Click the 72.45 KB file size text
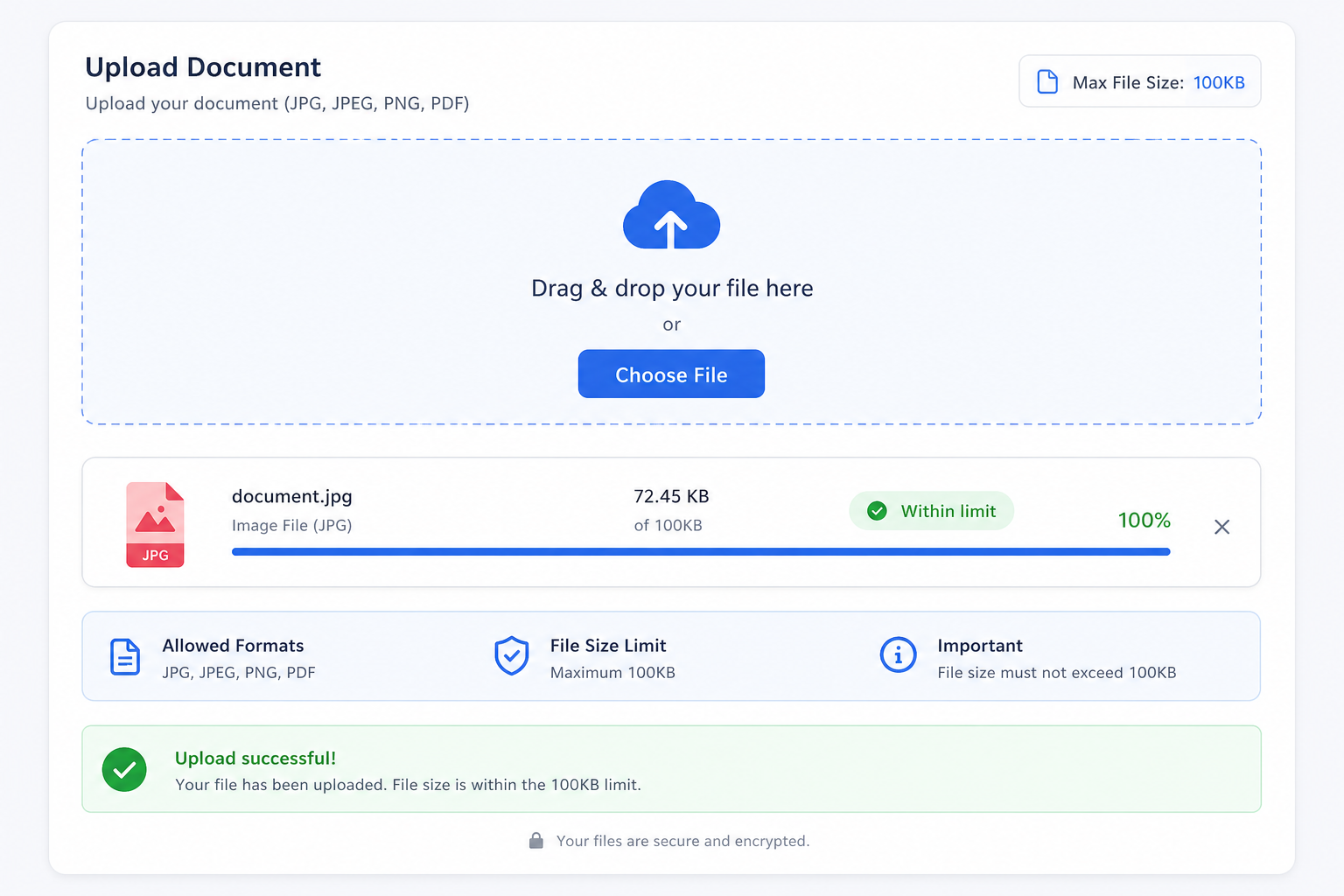This screenshot has height=896, width=1344. [x=671, y=496]
